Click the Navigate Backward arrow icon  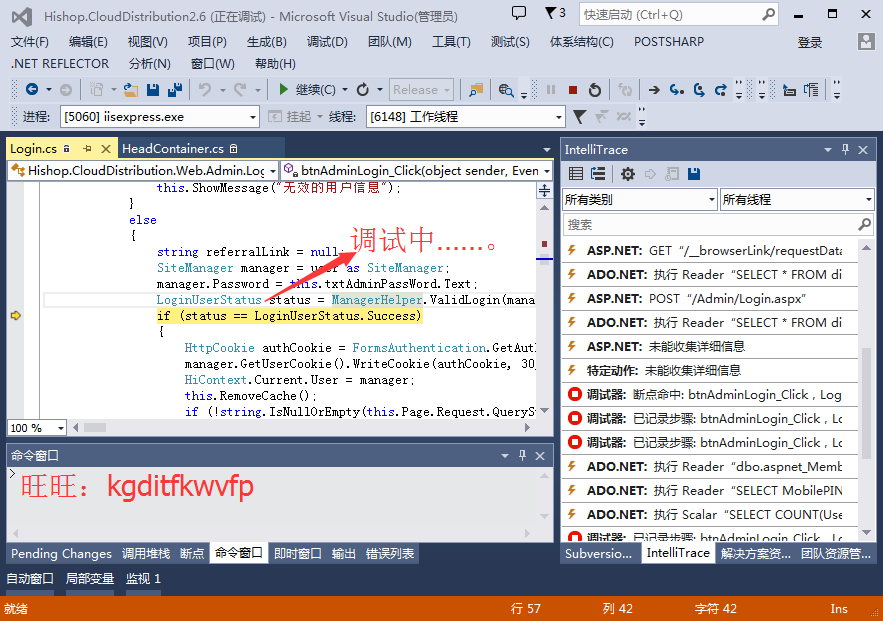click(x=32, y=89)
